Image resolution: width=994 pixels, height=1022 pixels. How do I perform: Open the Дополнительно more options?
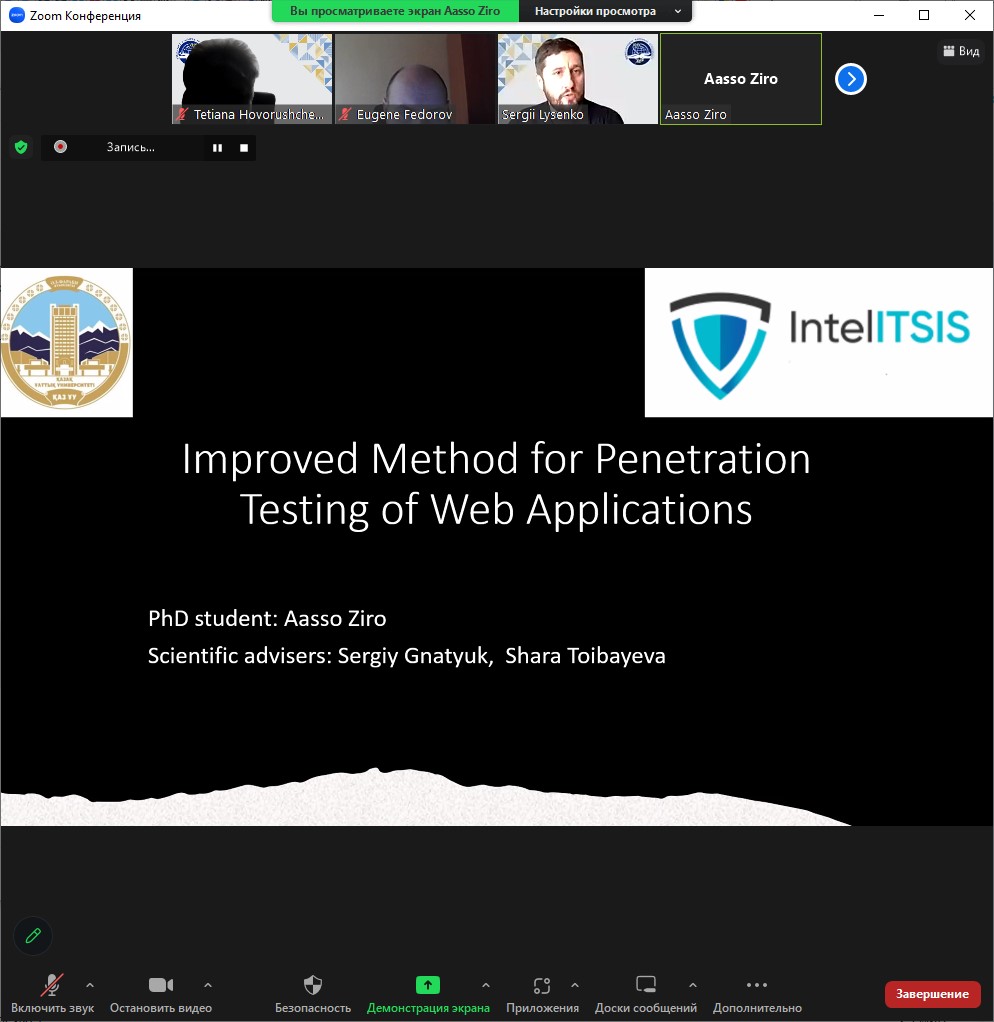click(757, 993)
